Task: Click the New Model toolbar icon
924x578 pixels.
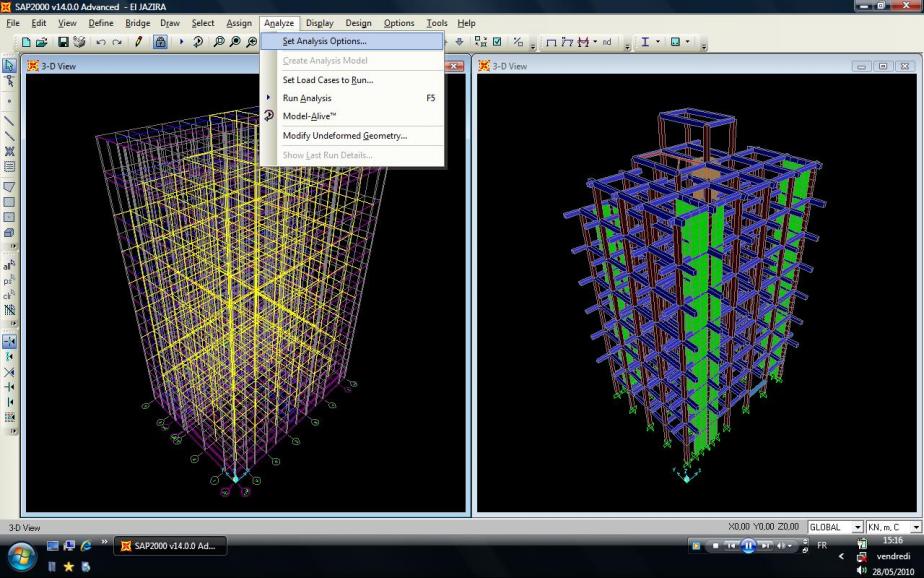Action: (x=26, y=42)
